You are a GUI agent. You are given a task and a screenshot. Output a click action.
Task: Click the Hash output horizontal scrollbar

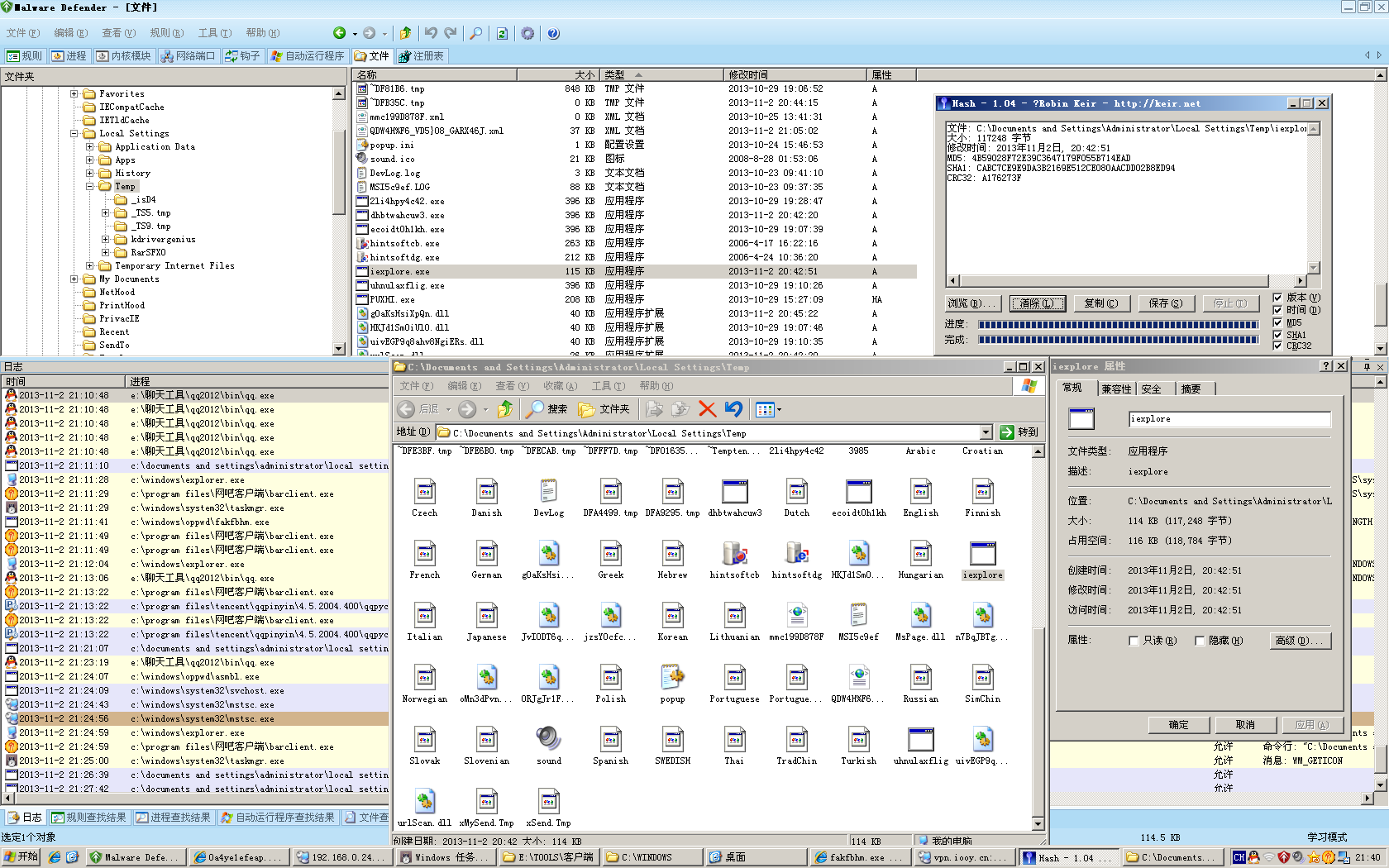click(x=1126, y=281)
